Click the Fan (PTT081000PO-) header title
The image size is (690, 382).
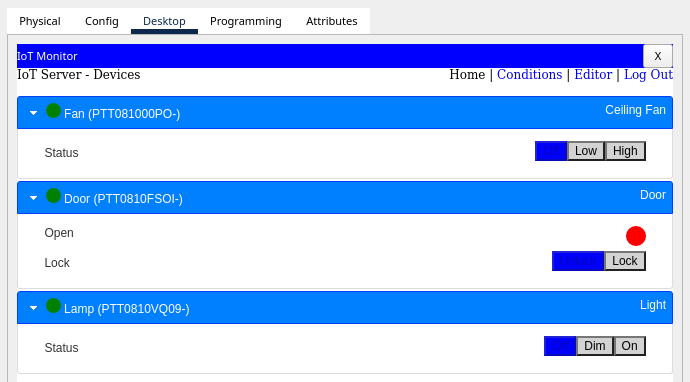122,114
